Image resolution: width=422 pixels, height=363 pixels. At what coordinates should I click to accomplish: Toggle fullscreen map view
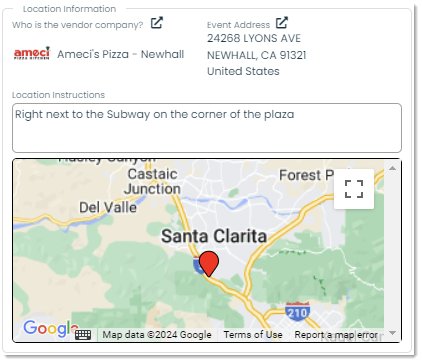click(x=354, y=189)
